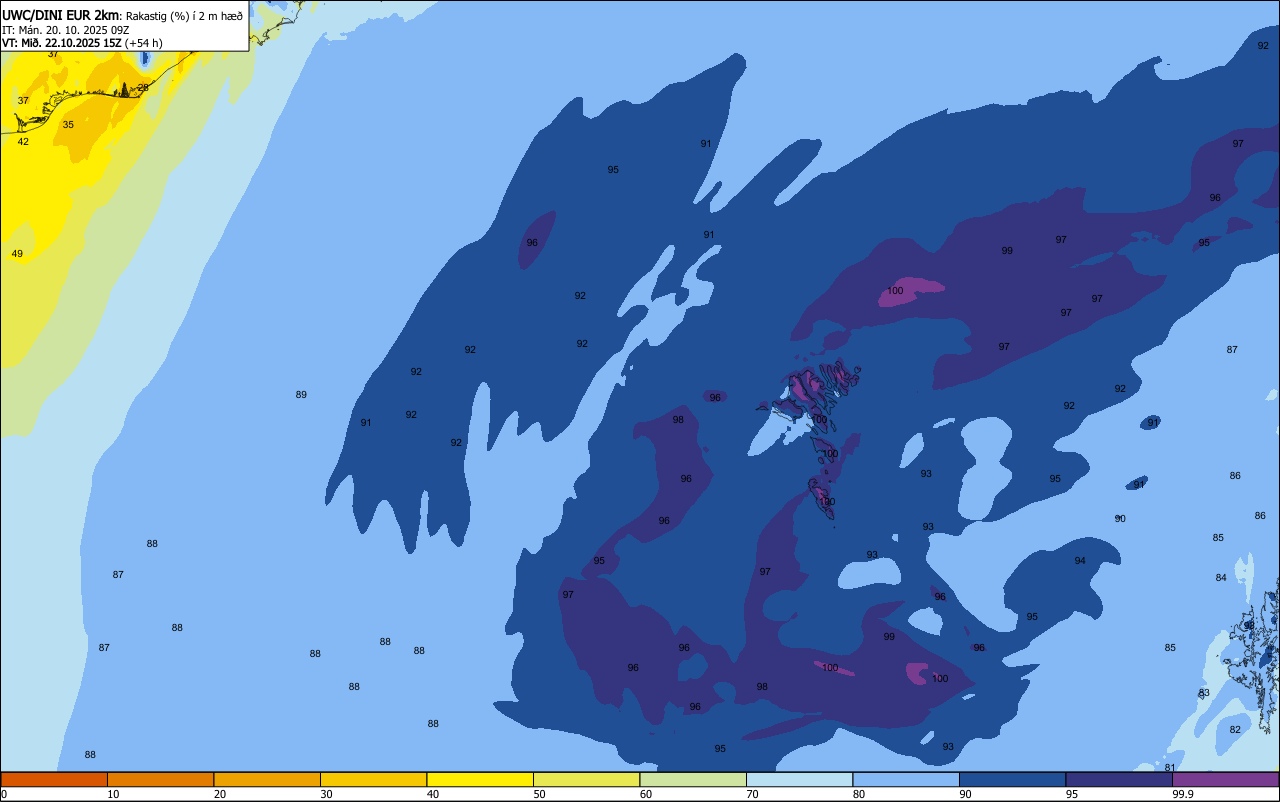
Task: Click the '(+54 h)' forecast offset text
Action: [144, 43]
